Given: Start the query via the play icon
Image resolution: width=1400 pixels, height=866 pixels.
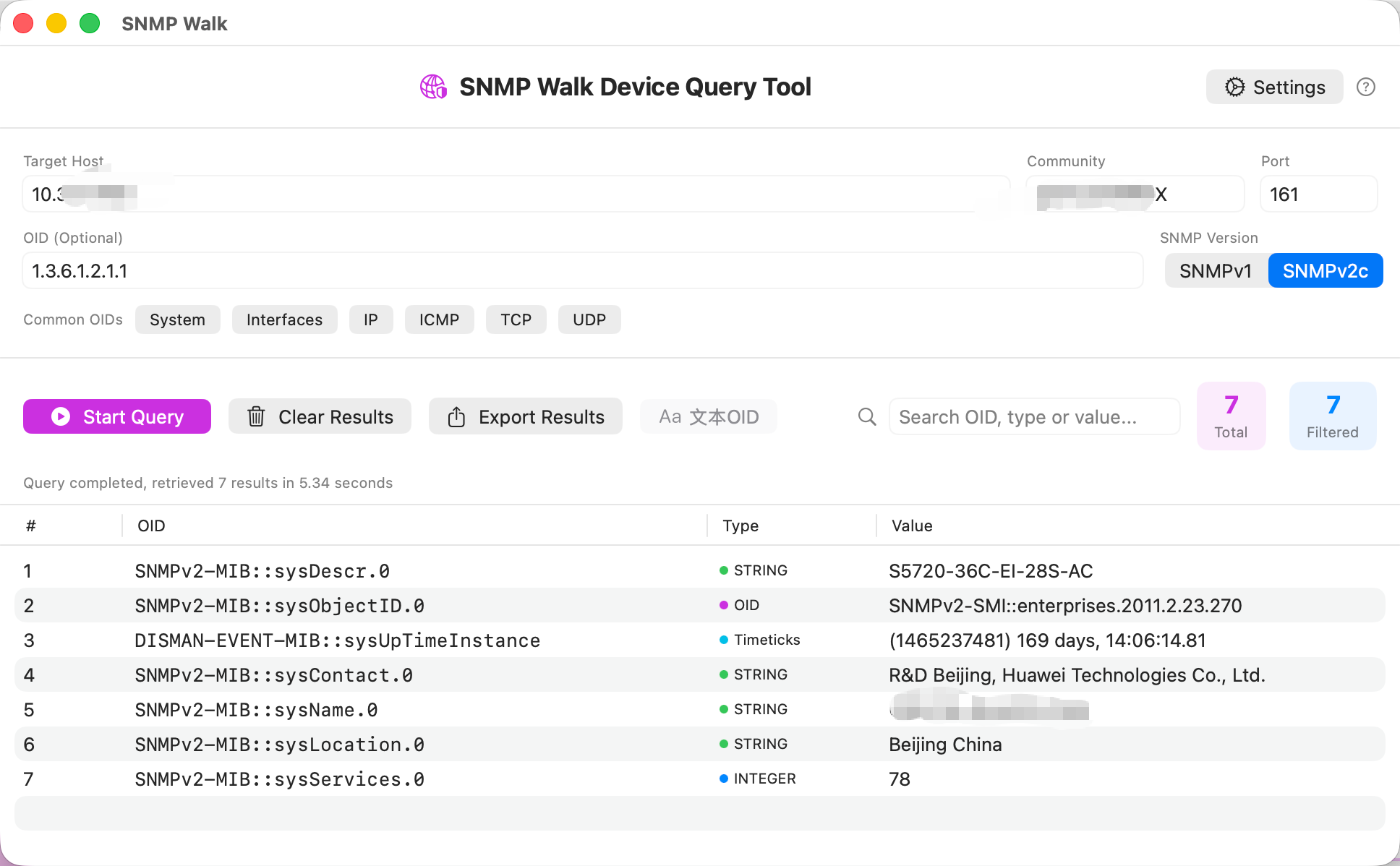Looking at the screenshot, I should coord(60,416).
